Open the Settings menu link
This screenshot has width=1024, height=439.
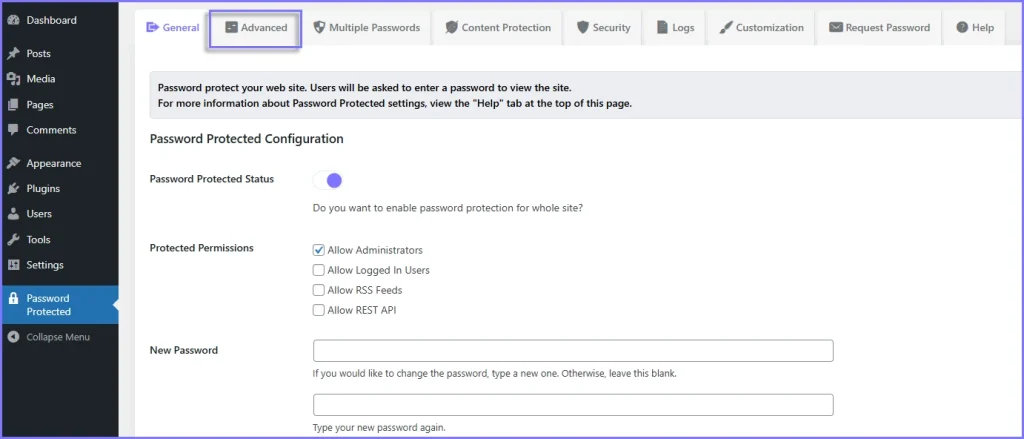tap(45, 265)
